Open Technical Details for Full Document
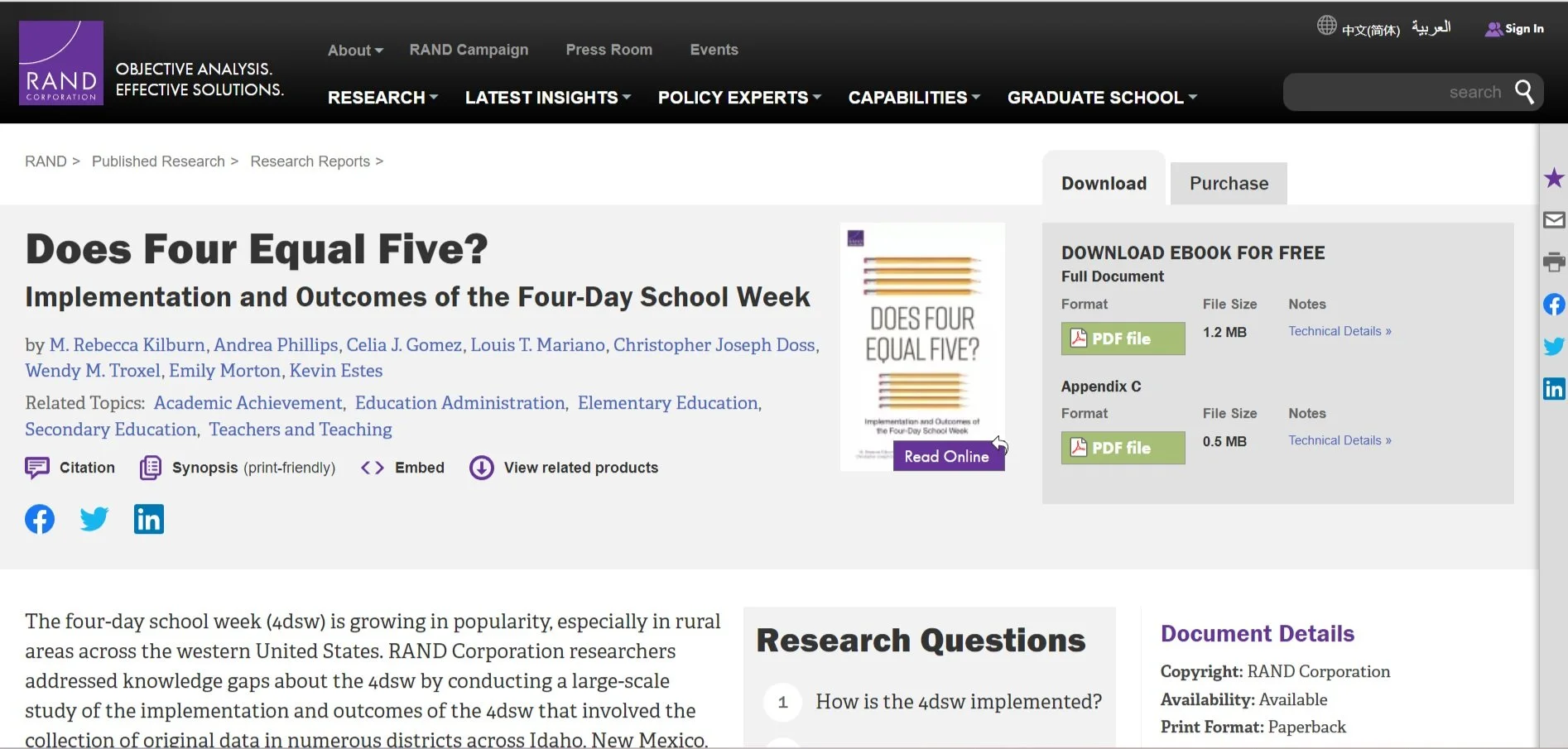1568x749 pixels. (1340, 331)
